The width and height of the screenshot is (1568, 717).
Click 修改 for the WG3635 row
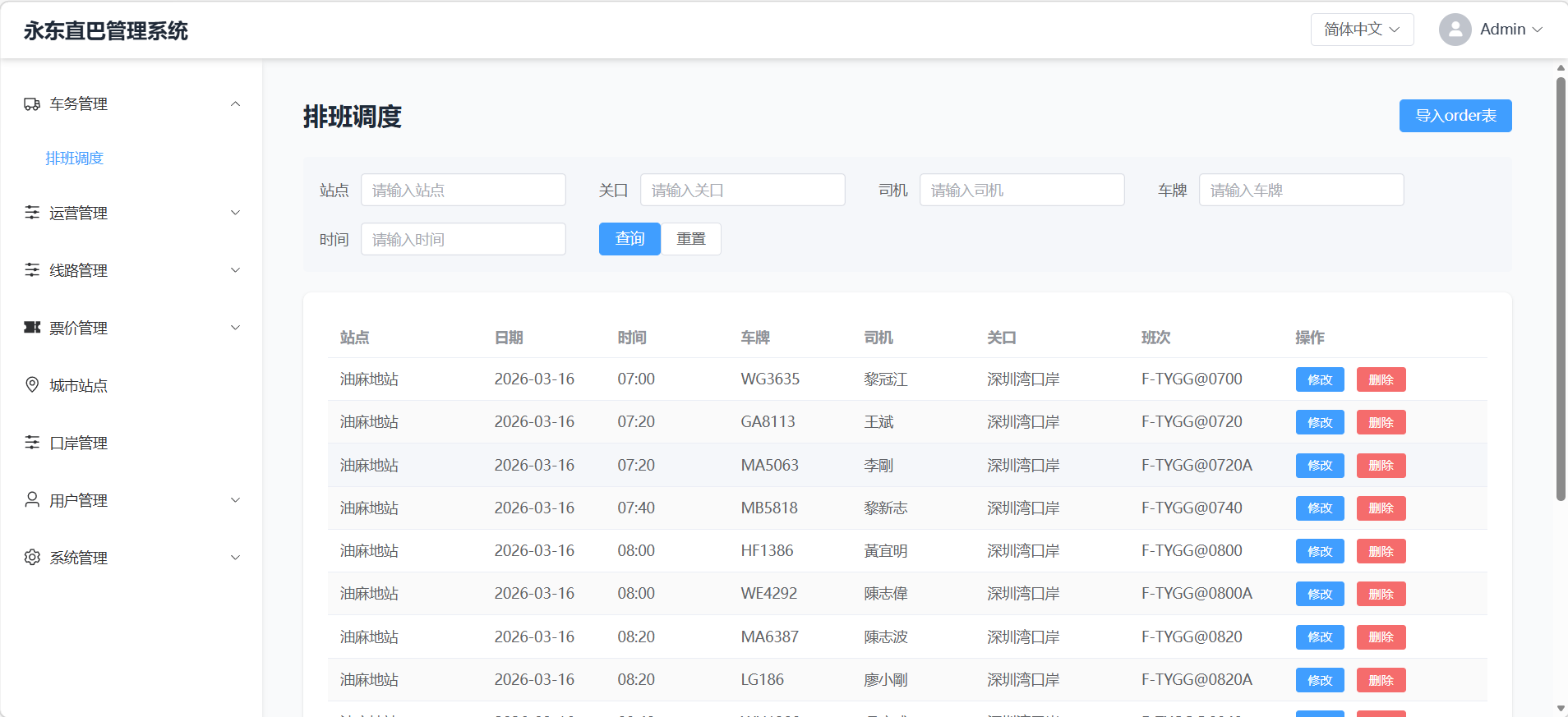(x=1319, y=379)
